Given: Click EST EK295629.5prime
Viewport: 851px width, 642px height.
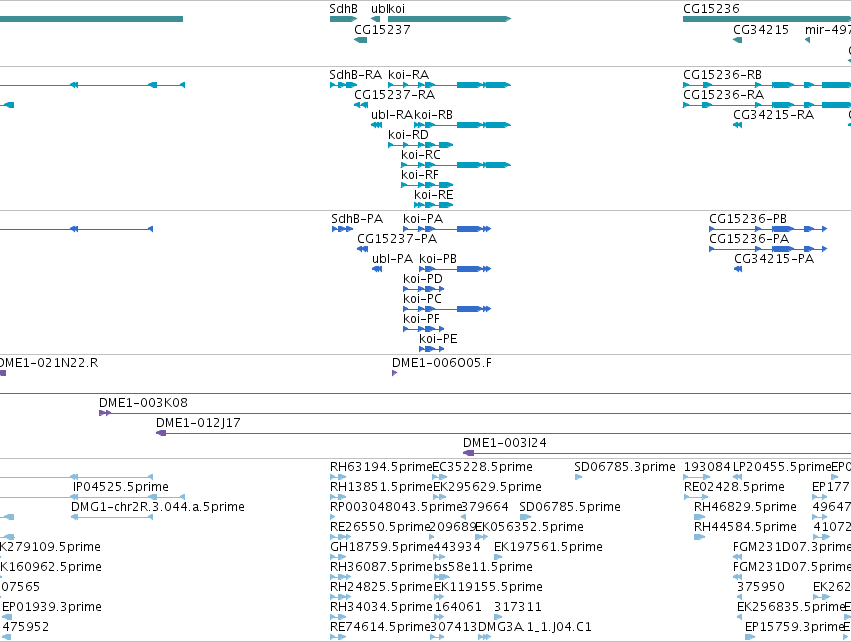Looking at the screenshot, I should (487, 487).
